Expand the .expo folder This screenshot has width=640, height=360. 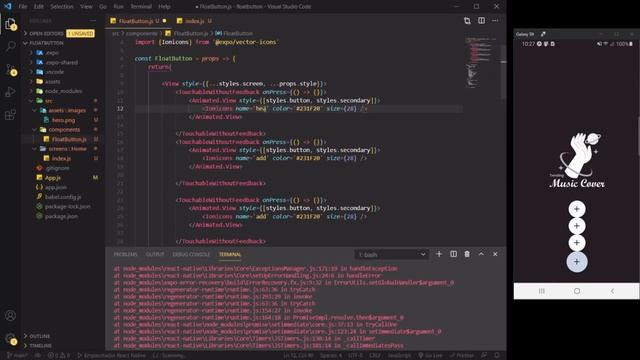(52, 53)
